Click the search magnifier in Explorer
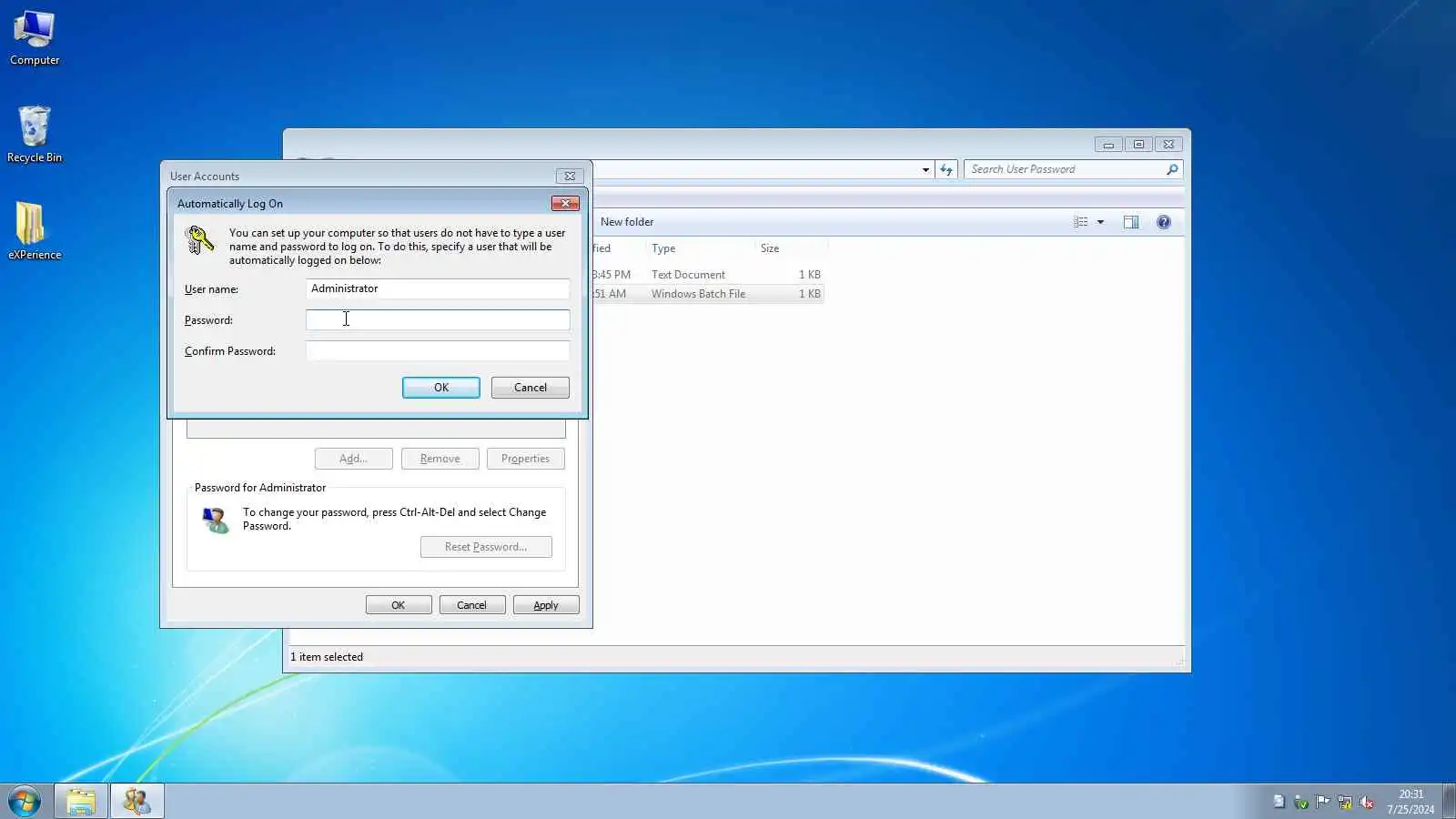The image size is (1456, 819). pyautogui.click(x=1172, y=169)
